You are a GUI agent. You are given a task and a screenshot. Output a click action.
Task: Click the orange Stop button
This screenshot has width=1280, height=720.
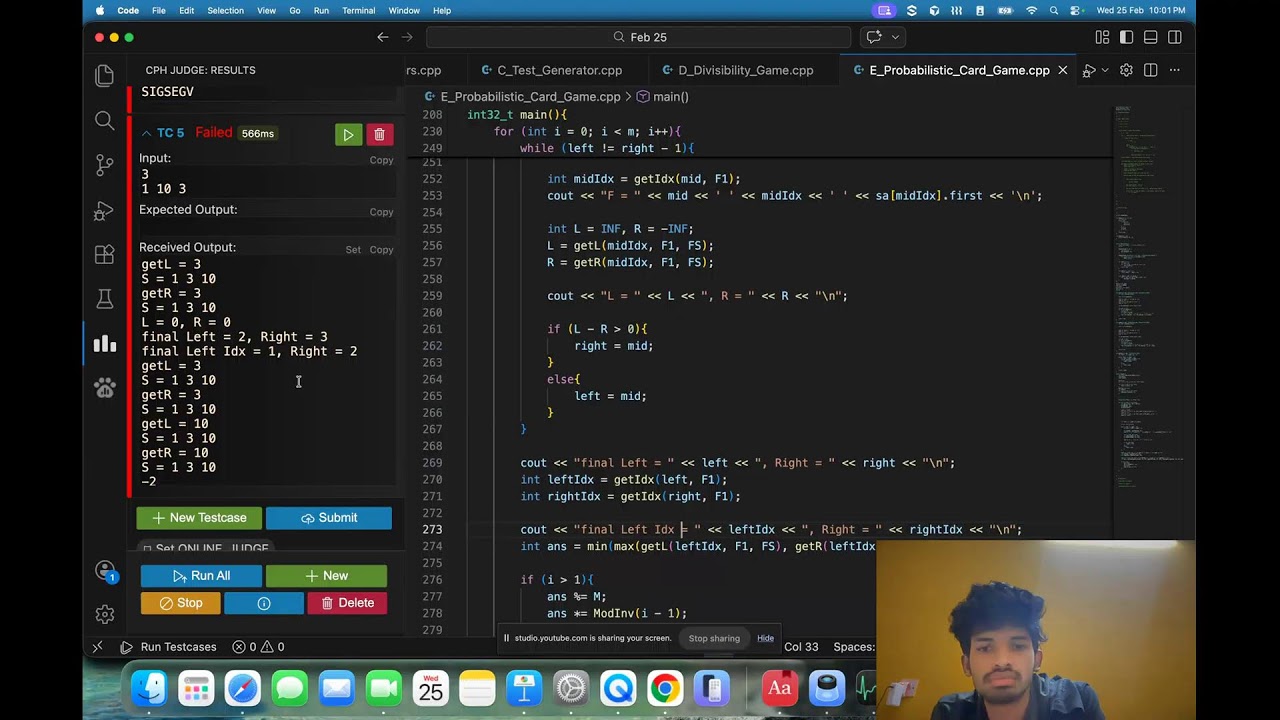click(180, 603)
